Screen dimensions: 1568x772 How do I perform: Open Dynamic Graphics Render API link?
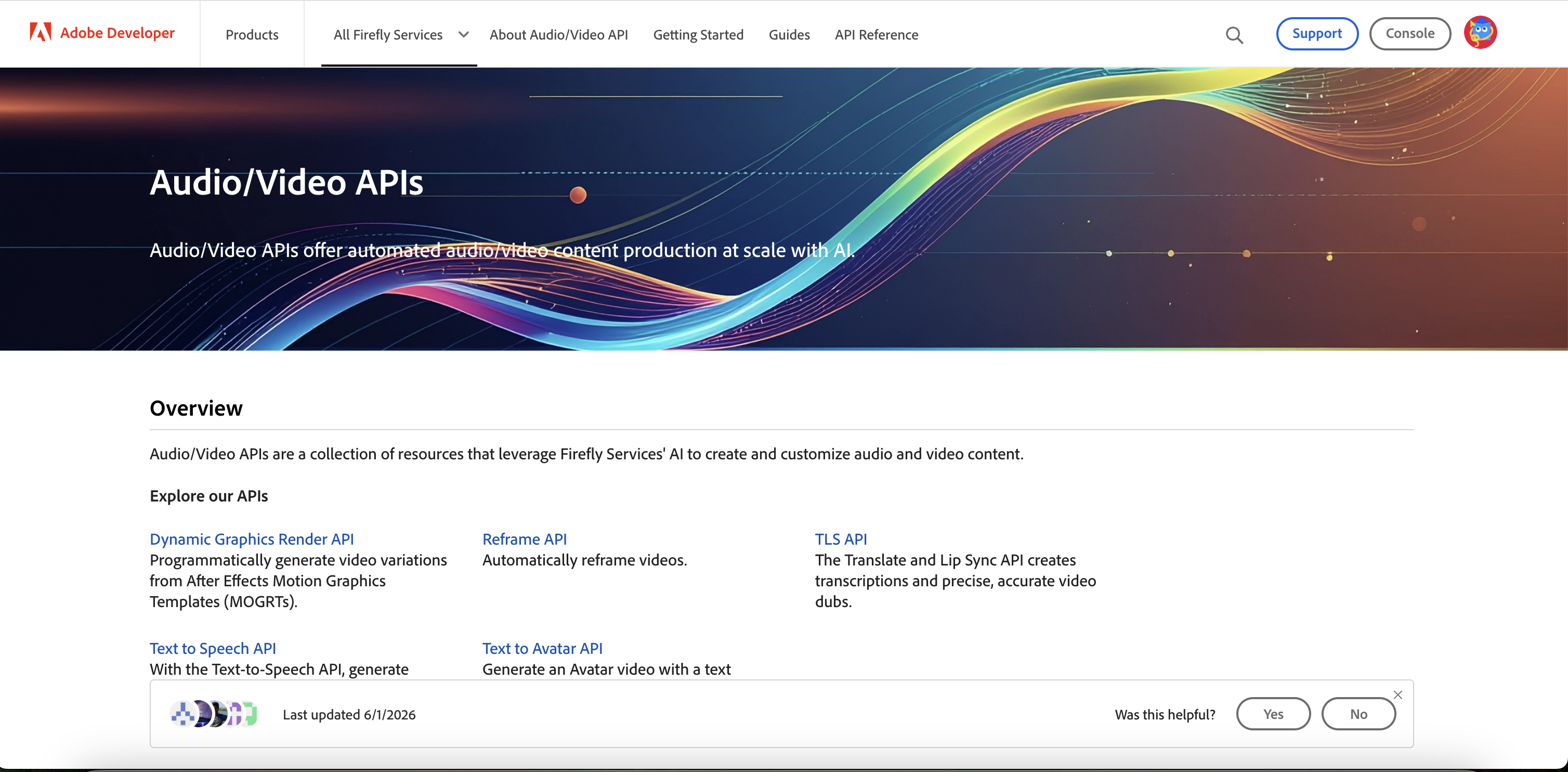(x=252, y=539)
